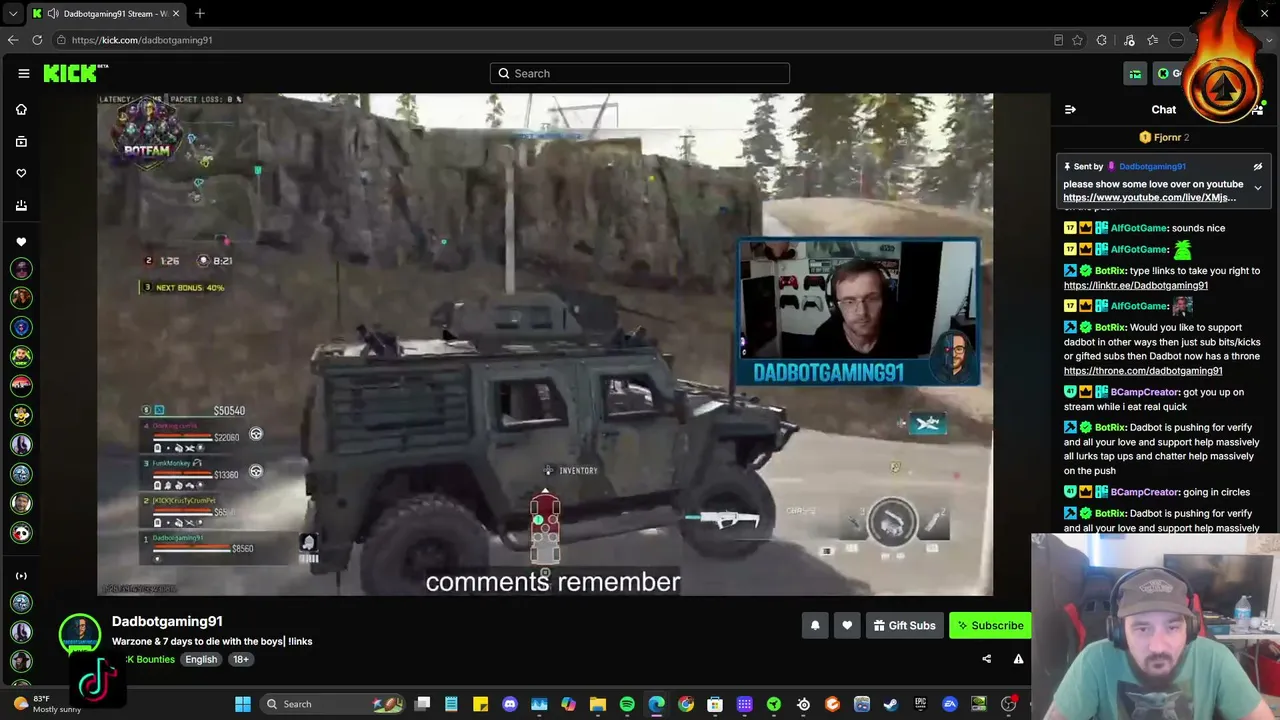This screenshot has width=1280, height=720.
Task: Go back to the previous page
Action: pos(13,40)
